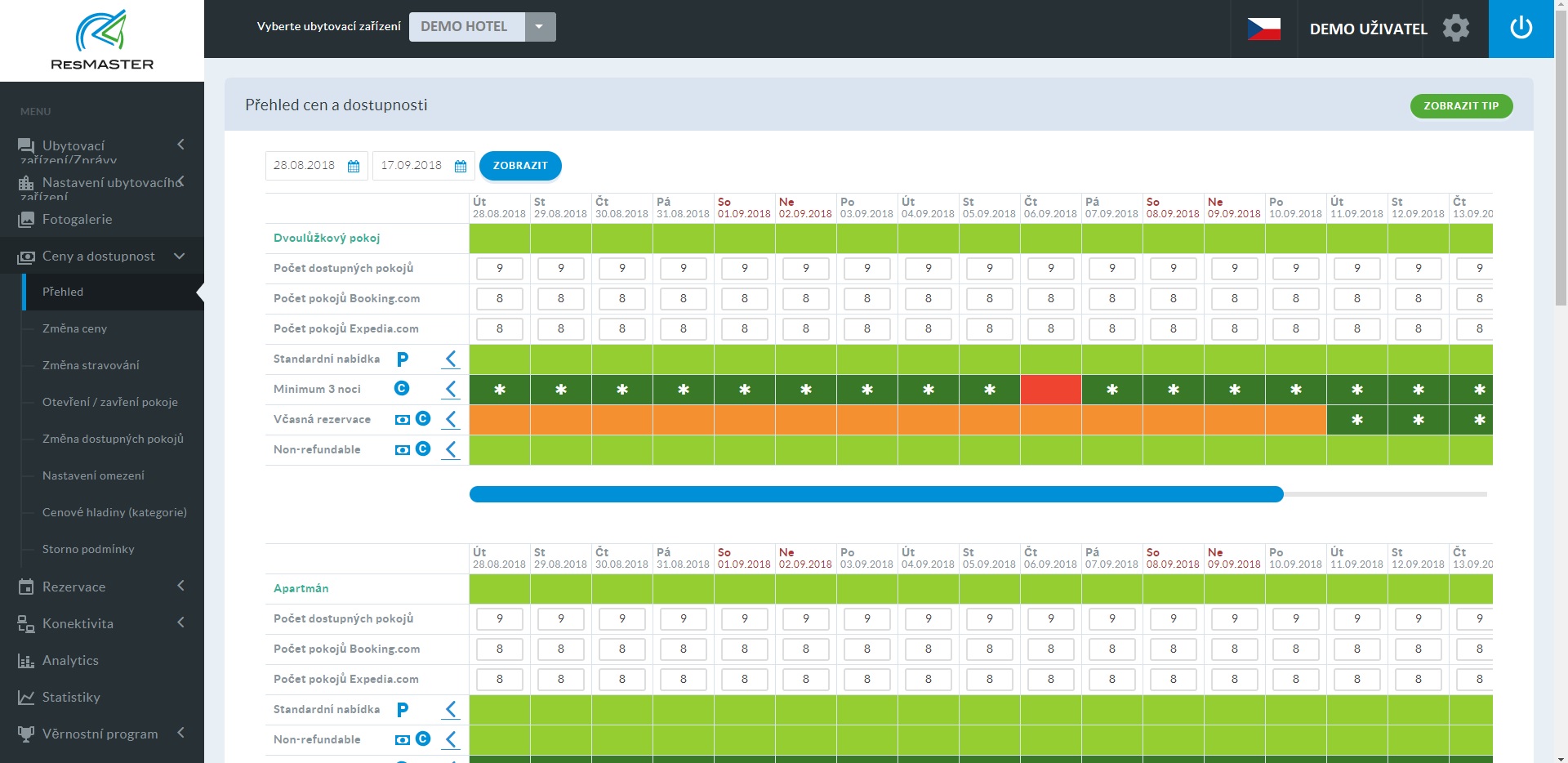Open the settings gear icon

(1457, 29)
